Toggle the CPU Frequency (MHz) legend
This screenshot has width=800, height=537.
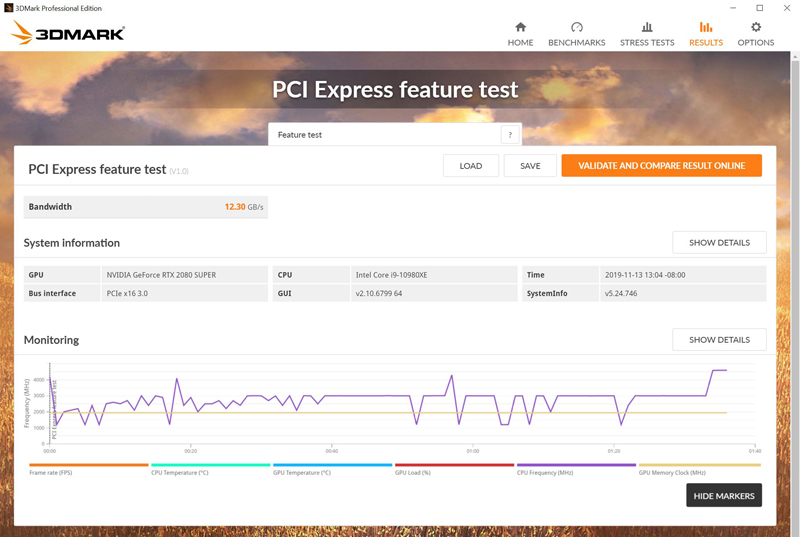pos(576,469)
